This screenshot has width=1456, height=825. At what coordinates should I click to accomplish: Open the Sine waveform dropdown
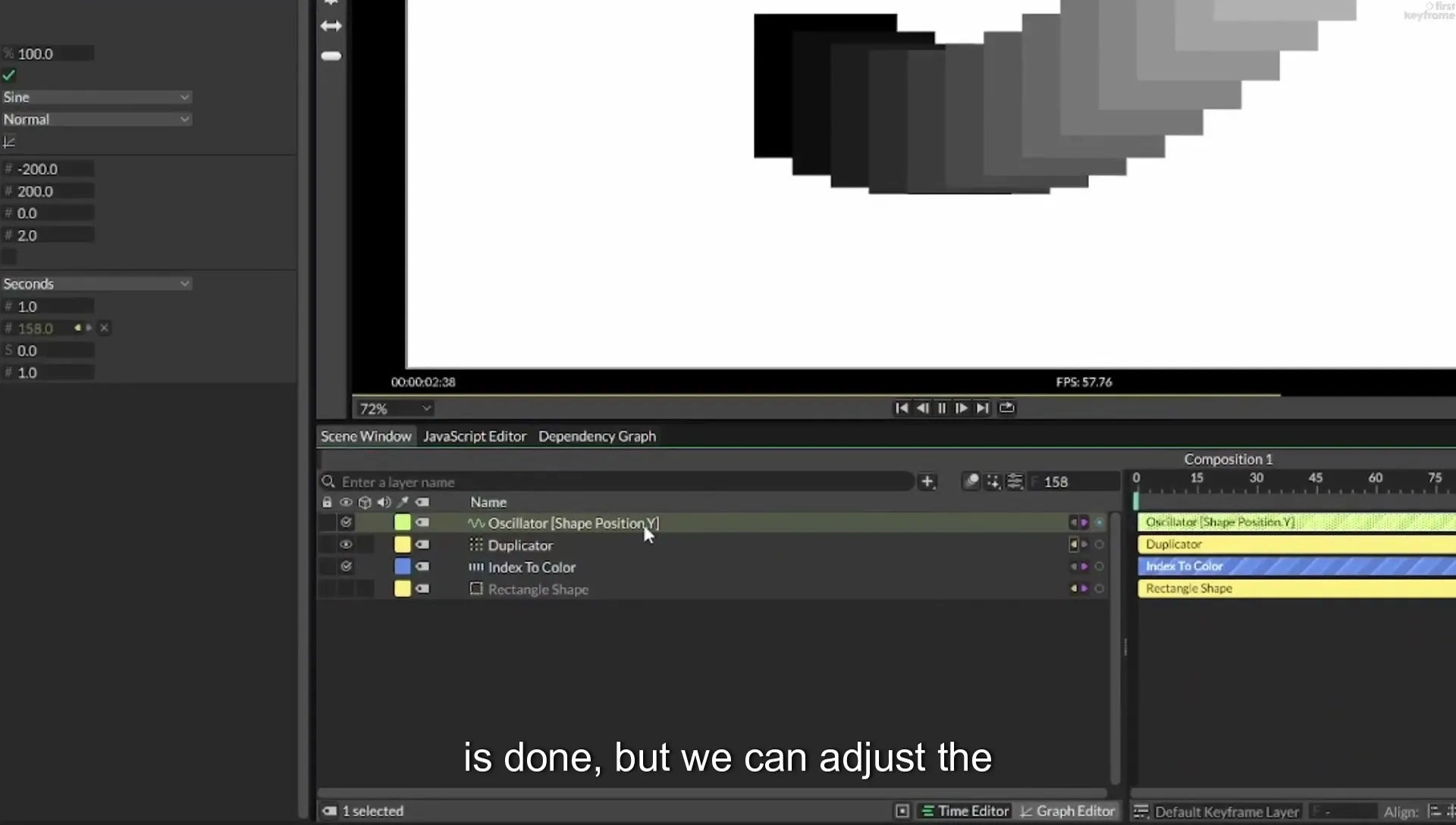click(x=96, y=97)
